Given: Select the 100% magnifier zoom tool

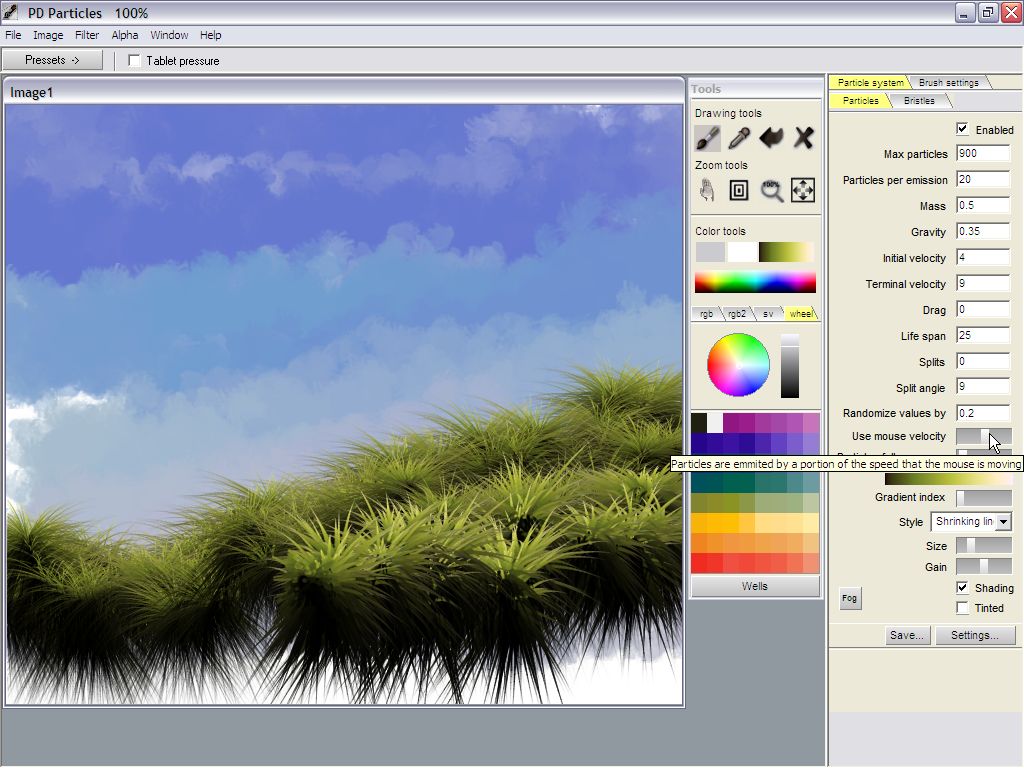Looking at the screenshot, I should [771, 190].
